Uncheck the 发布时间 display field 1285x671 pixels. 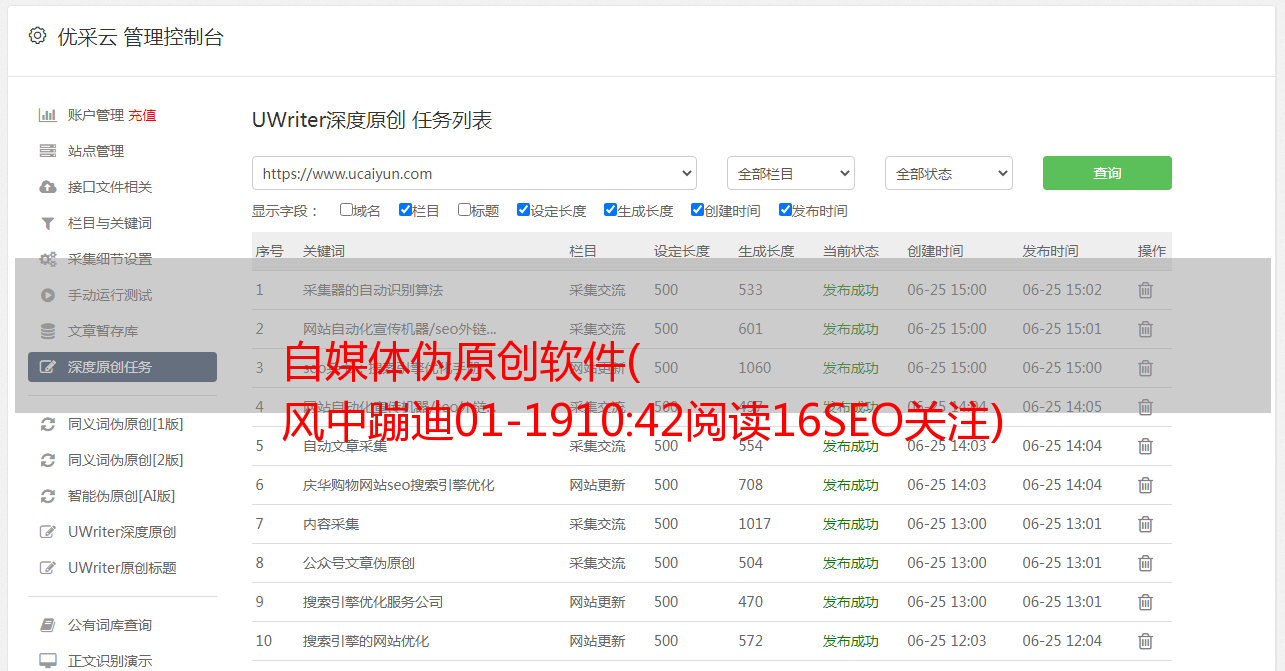(x=785, y=210)
